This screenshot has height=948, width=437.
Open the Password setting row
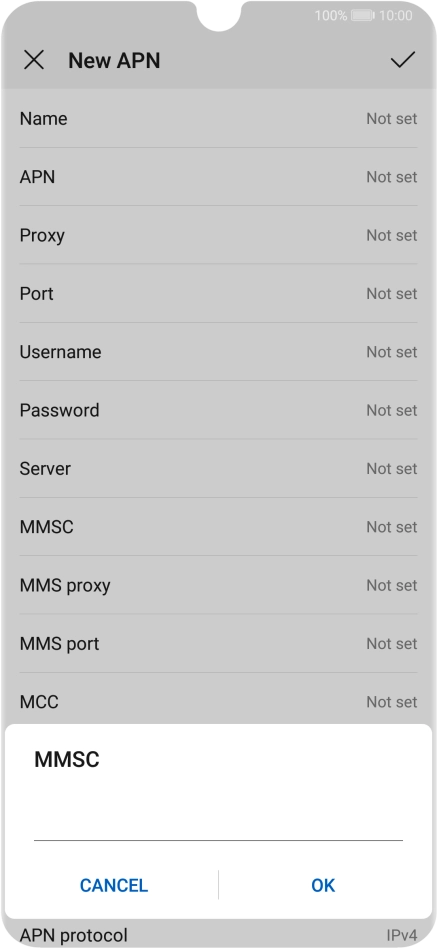pyautogui.click(x=218, y=410)
